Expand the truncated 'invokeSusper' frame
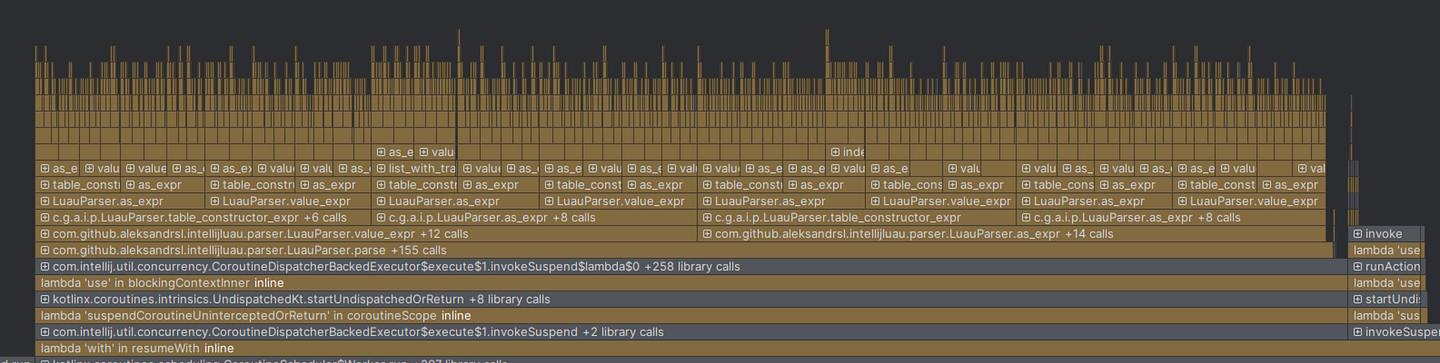 pos(1358,331)
